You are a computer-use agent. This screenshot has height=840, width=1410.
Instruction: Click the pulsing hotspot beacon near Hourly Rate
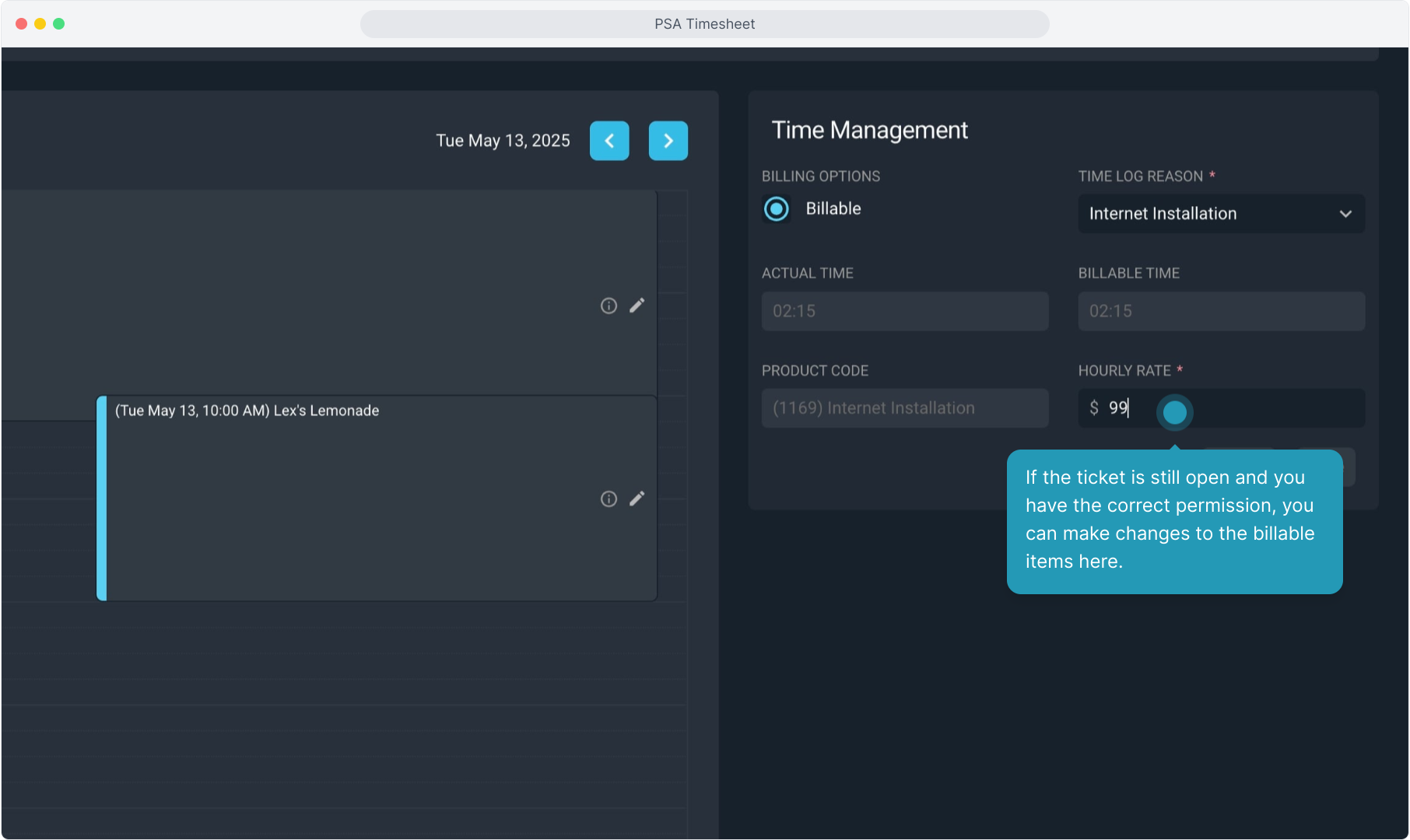tap(1174, 412)
